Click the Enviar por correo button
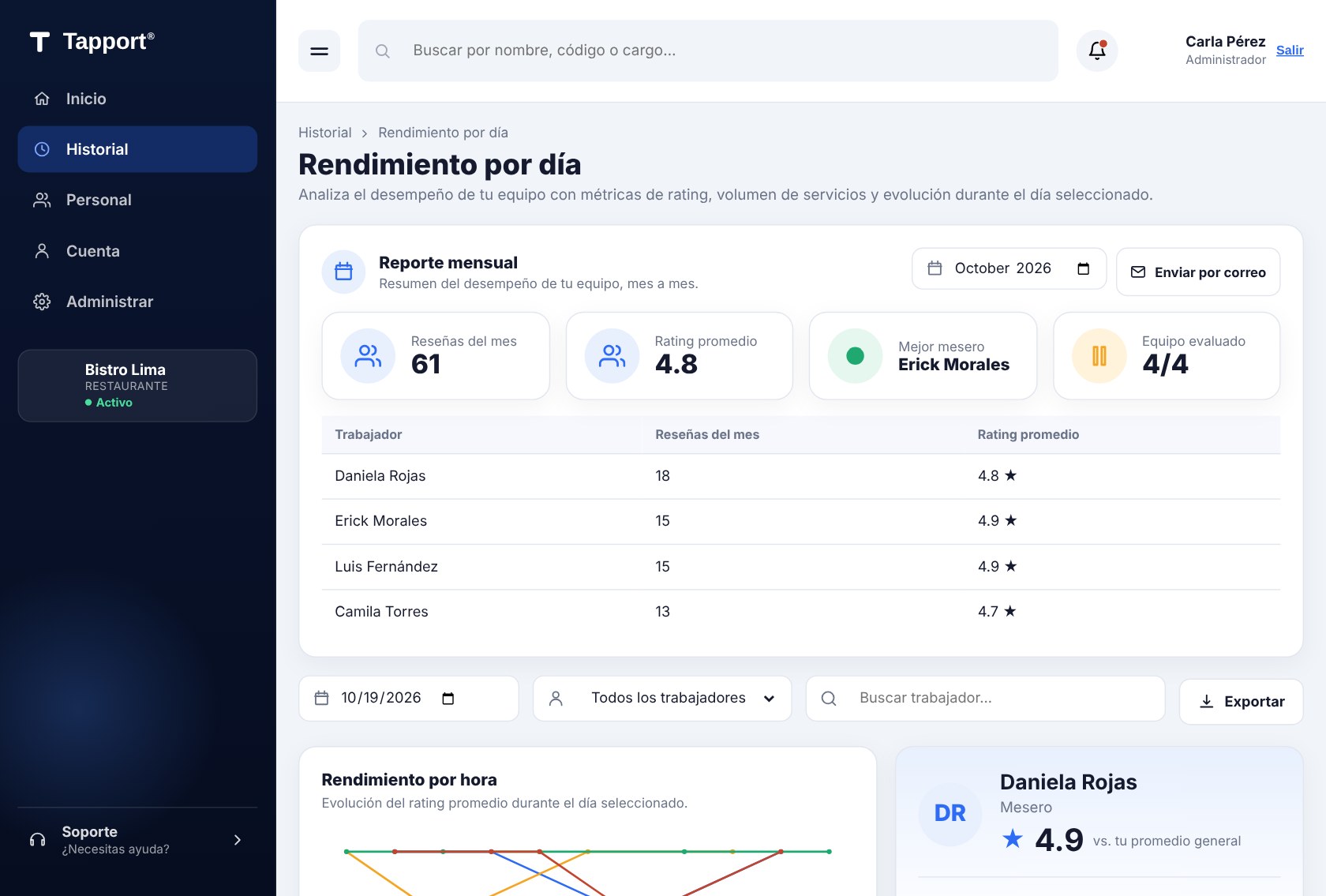 click(1198, 272)
